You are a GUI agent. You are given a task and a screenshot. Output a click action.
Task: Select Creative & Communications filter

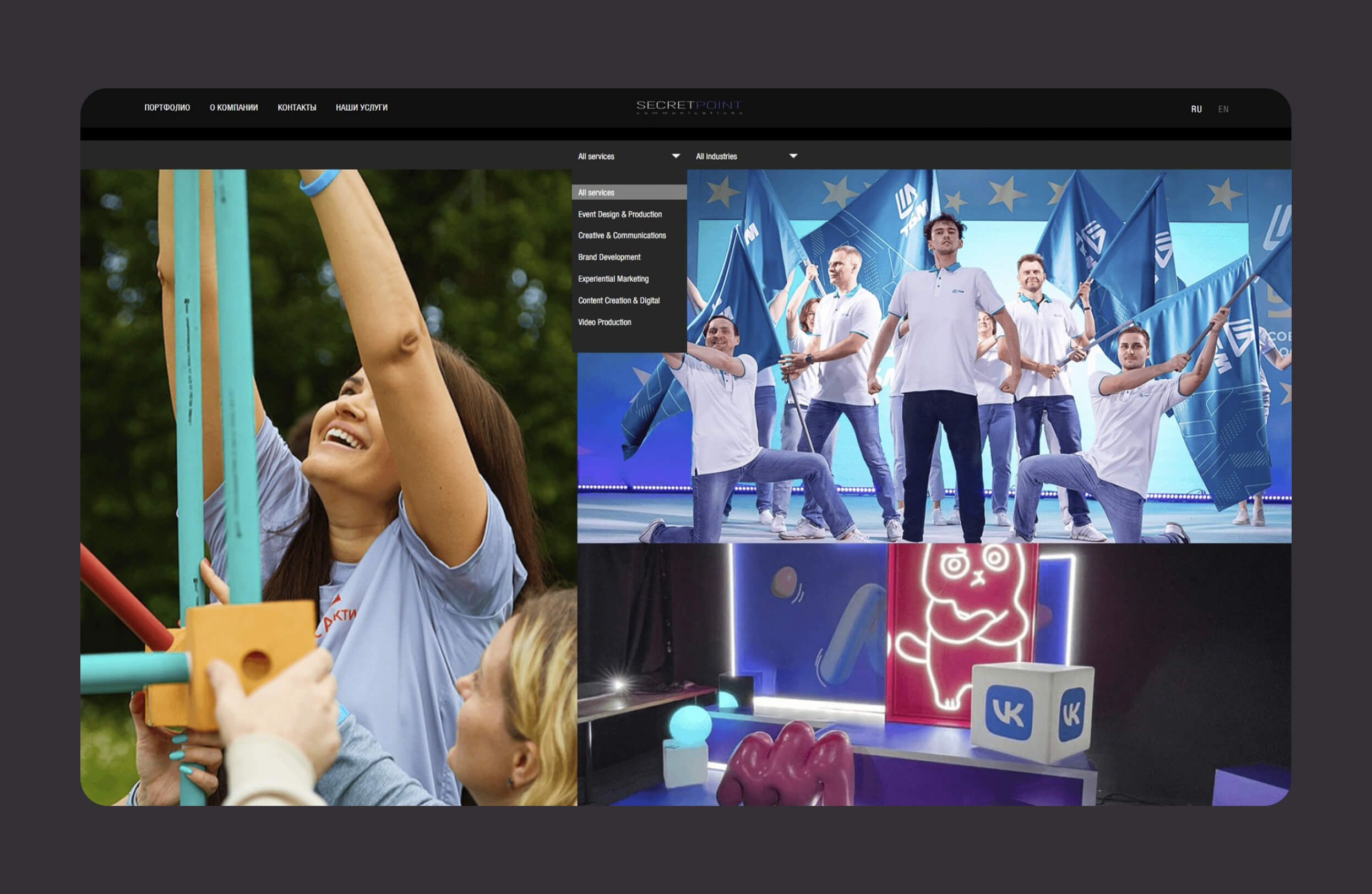tap(622, 236)
